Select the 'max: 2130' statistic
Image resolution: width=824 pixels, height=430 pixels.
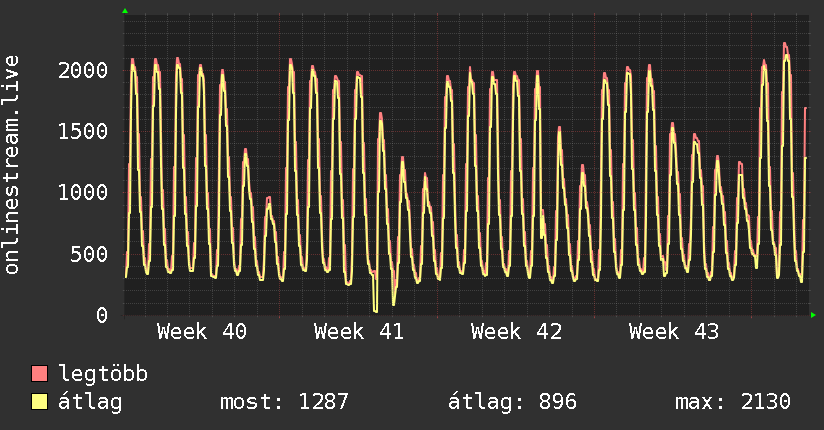coord(733,402)
